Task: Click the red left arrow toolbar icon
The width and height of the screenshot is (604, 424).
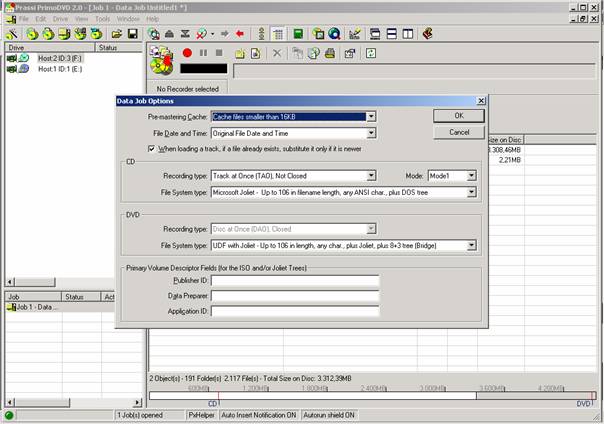Action: pyautogui.click(x=240, y=33)
